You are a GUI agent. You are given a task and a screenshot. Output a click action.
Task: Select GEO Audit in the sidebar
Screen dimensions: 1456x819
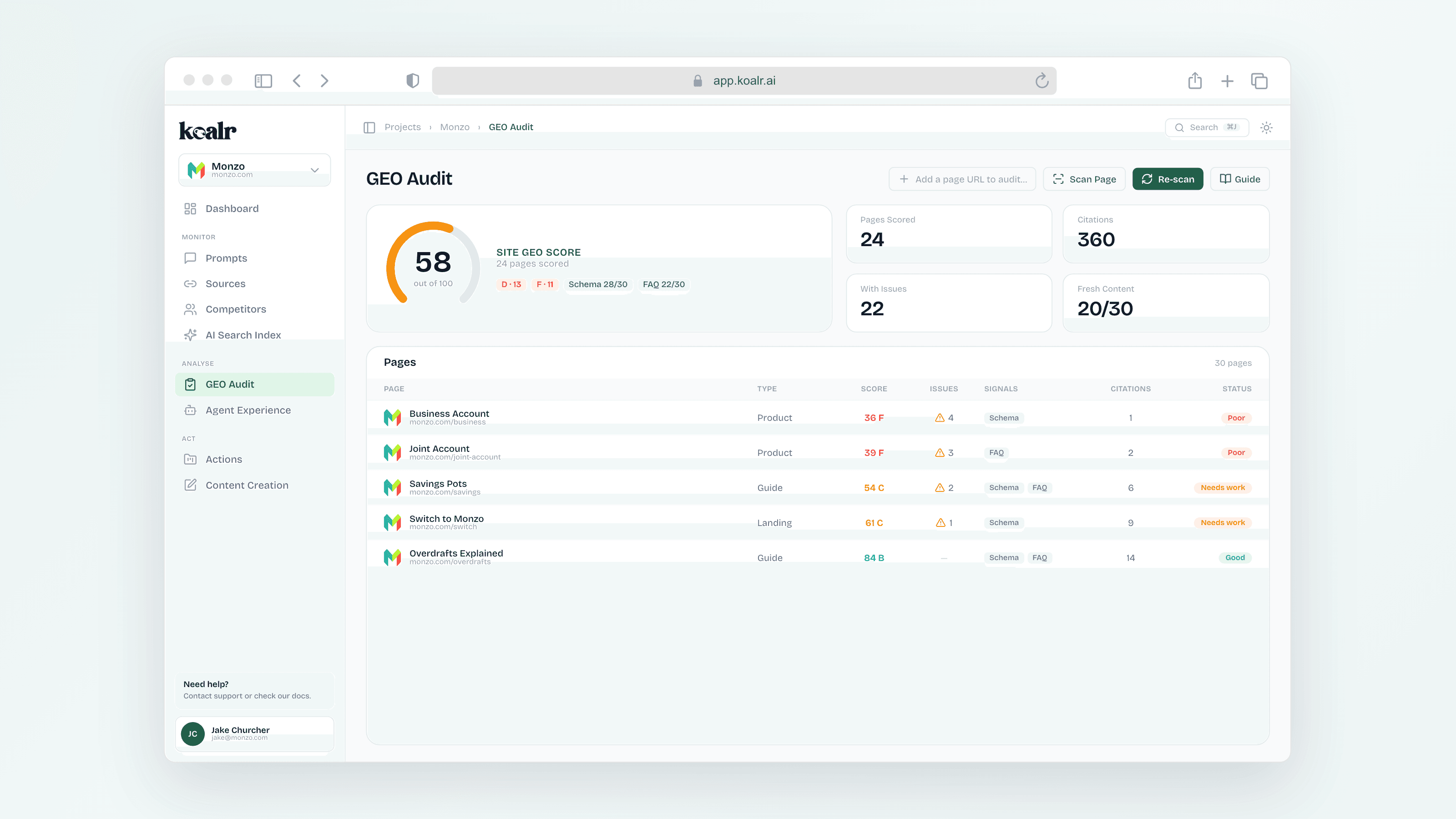coord(254,384)
